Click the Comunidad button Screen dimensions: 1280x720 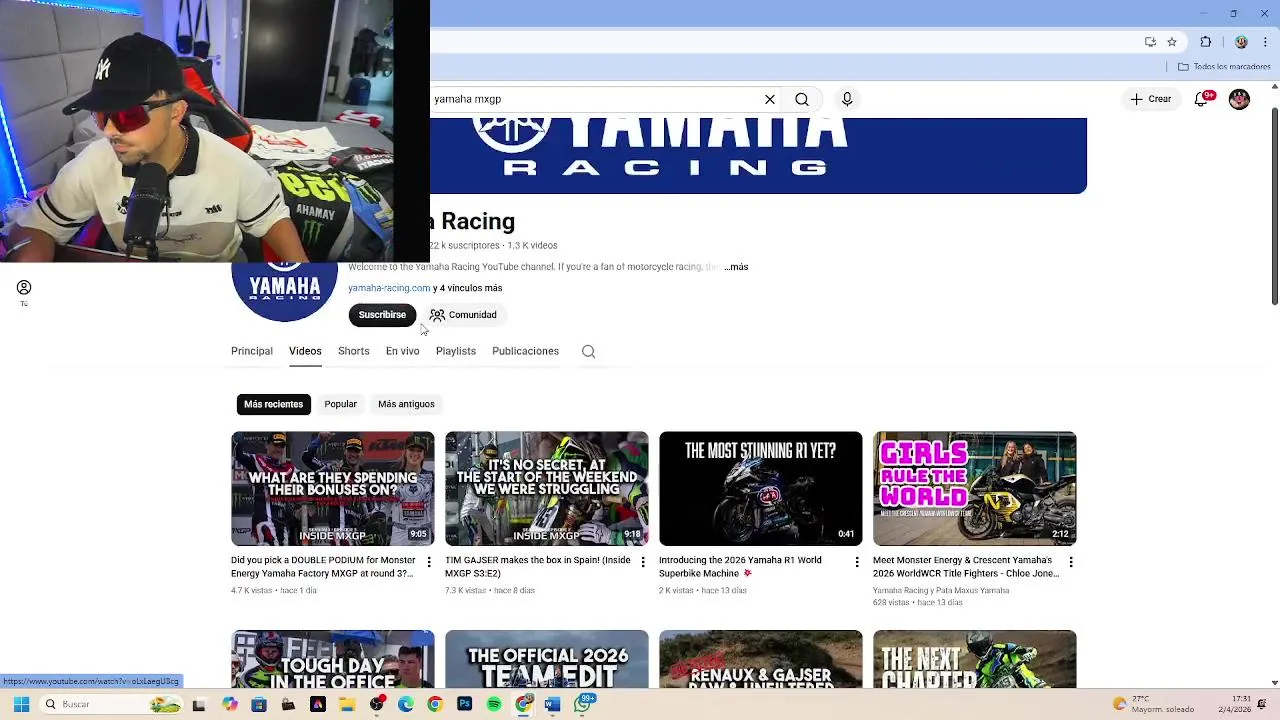(x=464, y=315)
